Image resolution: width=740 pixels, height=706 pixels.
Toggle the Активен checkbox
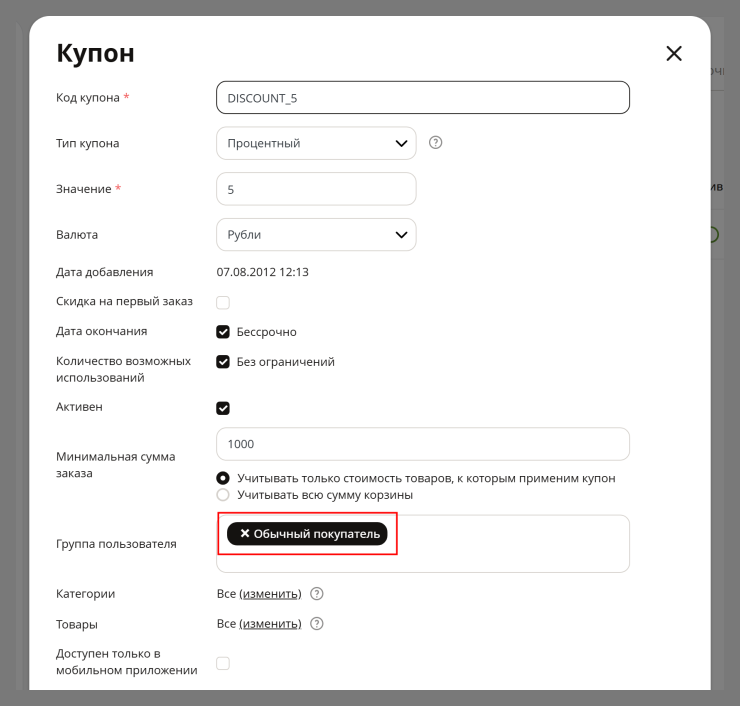(x=223, y=408)
